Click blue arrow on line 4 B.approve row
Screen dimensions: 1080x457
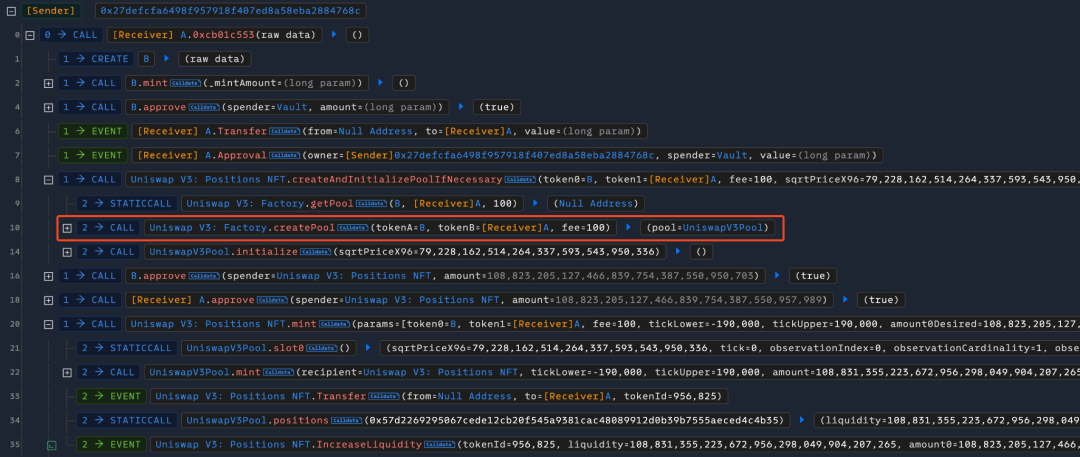point(461,107)
